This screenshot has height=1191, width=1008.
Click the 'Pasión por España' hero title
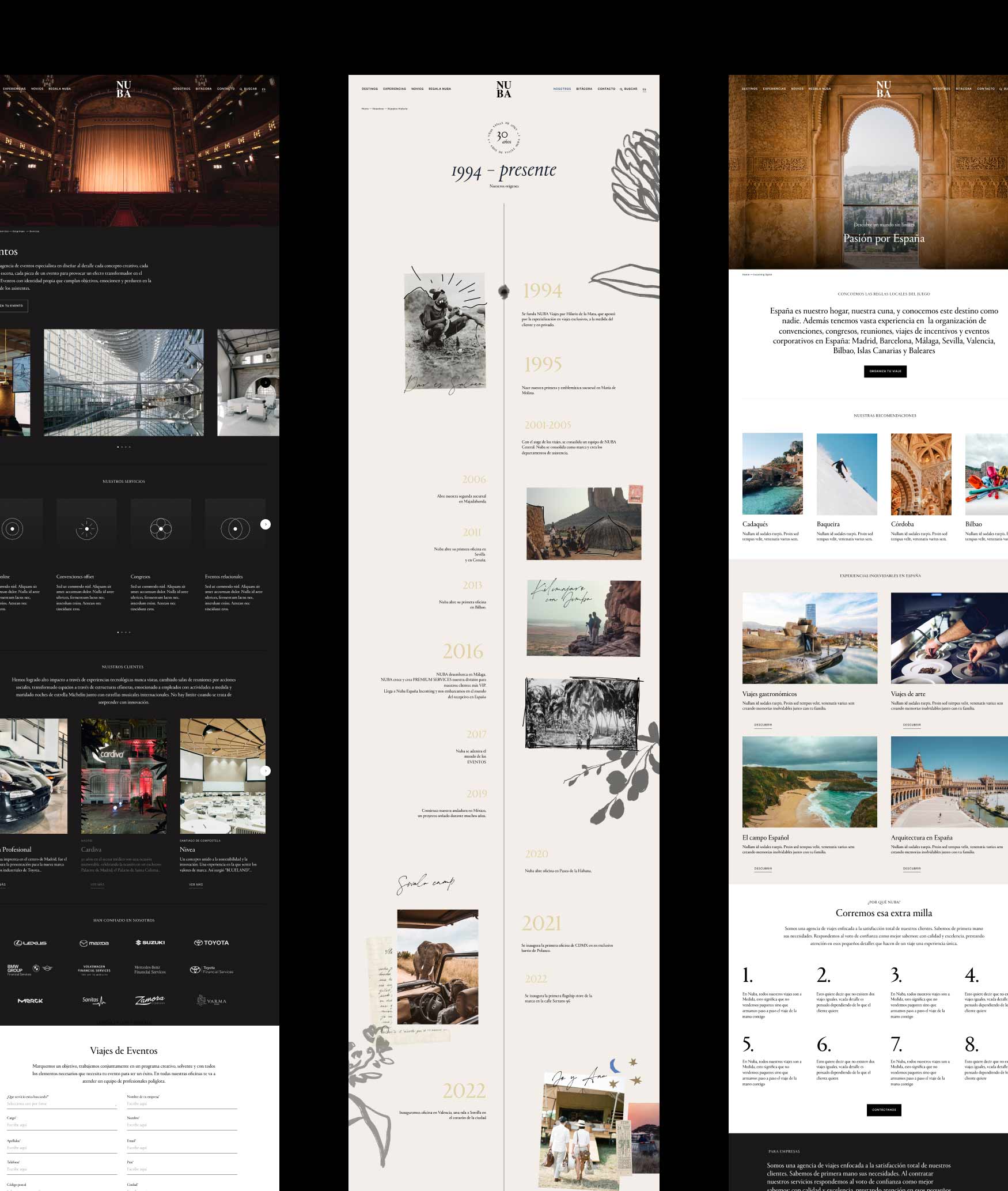coord(884,239)
